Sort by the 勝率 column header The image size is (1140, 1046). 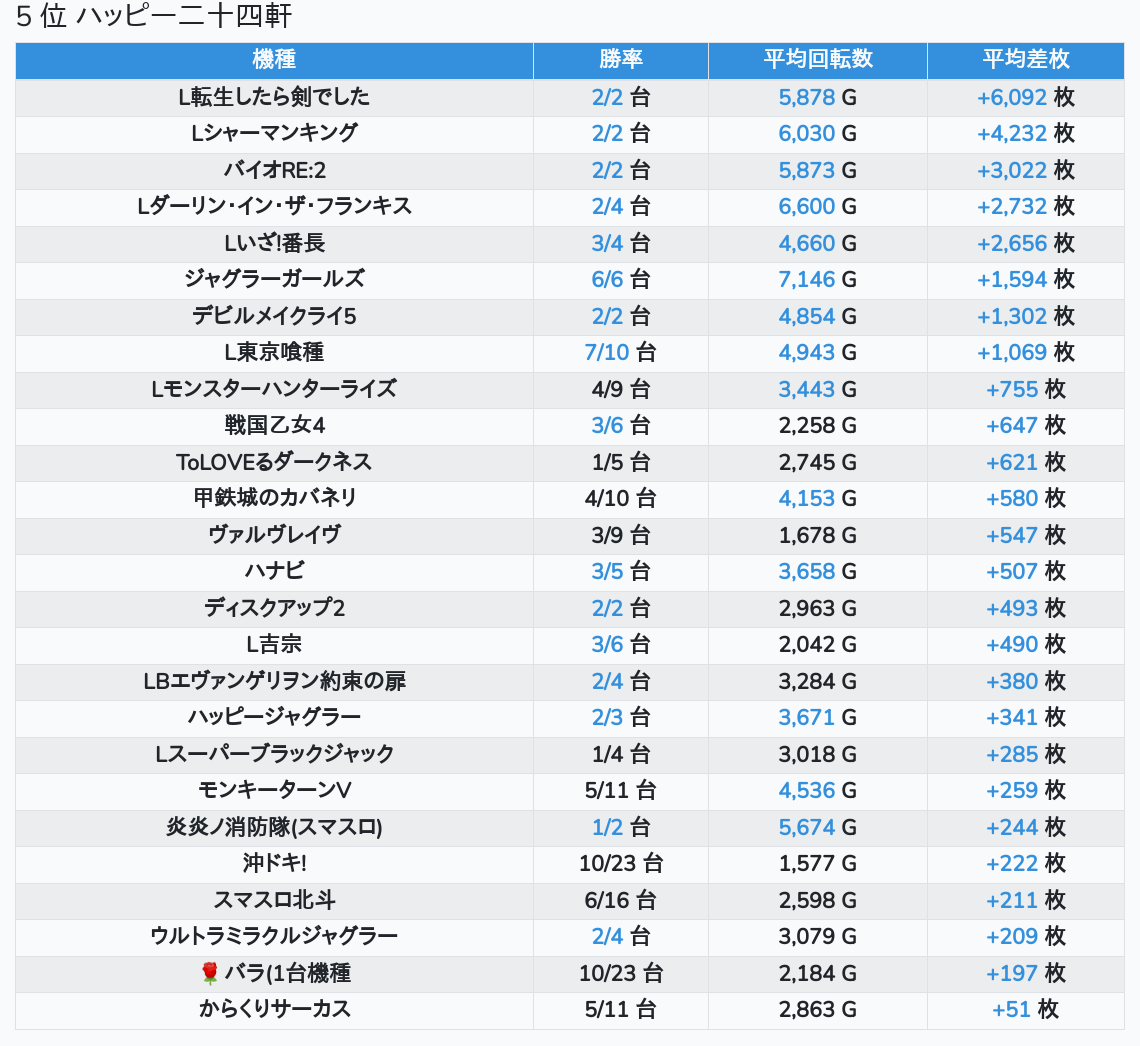click(621, 60)
